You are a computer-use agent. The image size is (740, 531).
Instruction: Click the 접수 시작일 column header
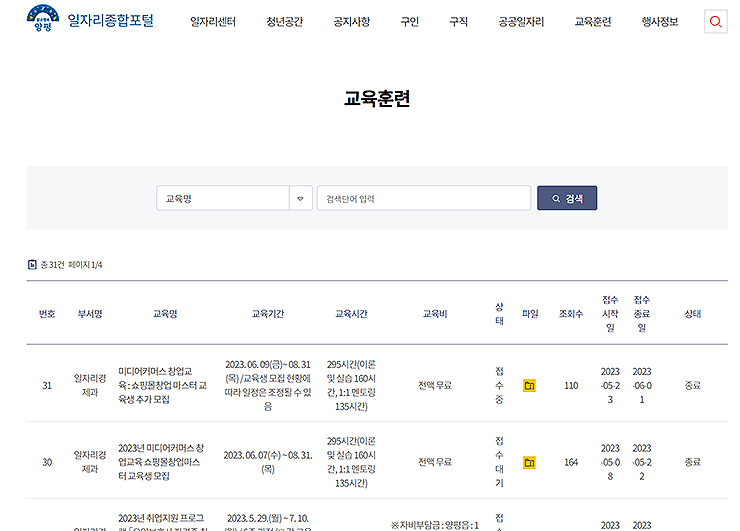tap(610, 314)
